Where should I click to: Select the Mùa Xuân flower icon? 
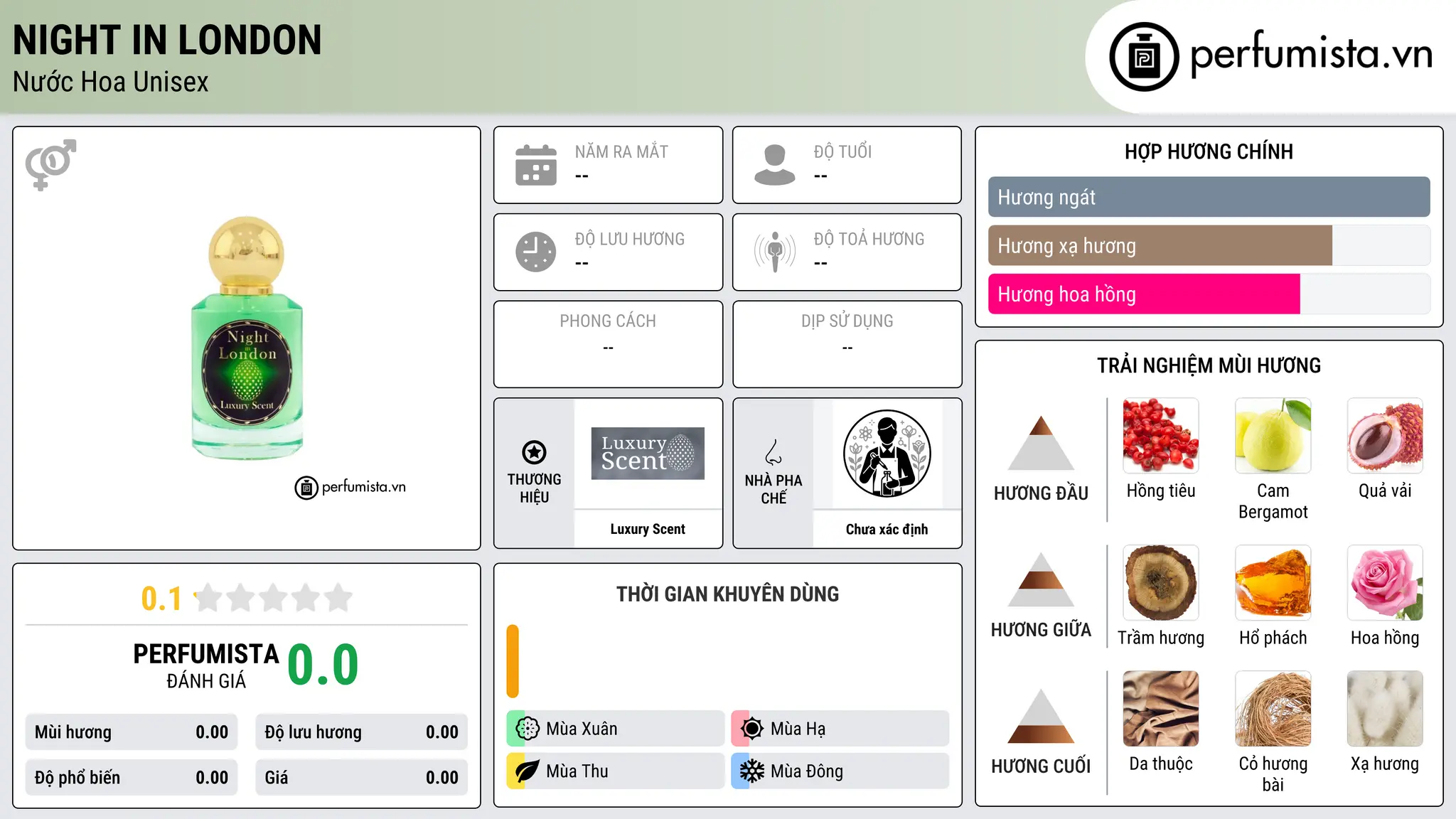click(528, 729)
